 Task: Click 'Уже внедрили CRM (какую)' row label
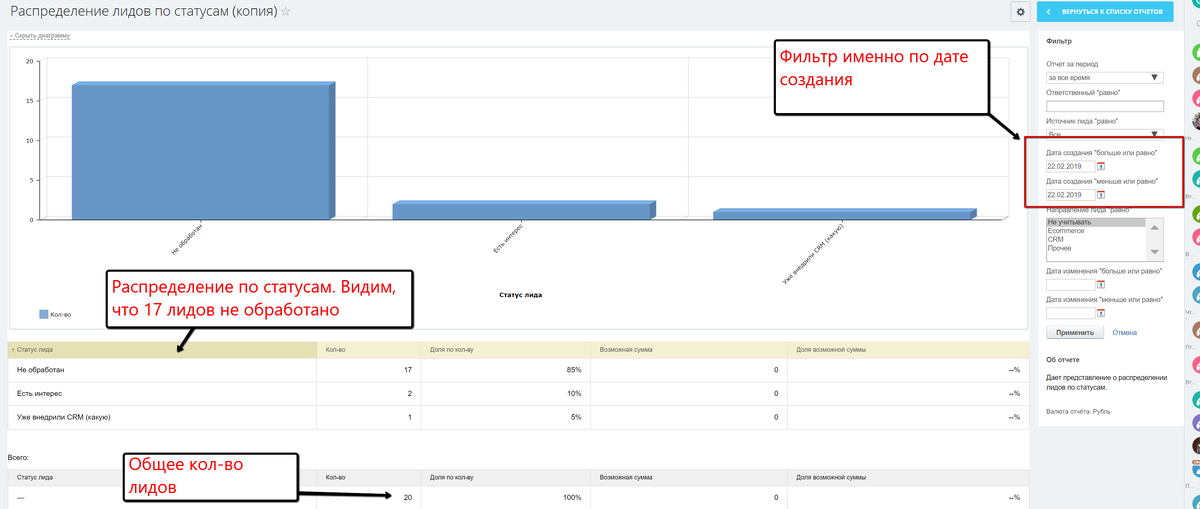(x=63, y=417)
